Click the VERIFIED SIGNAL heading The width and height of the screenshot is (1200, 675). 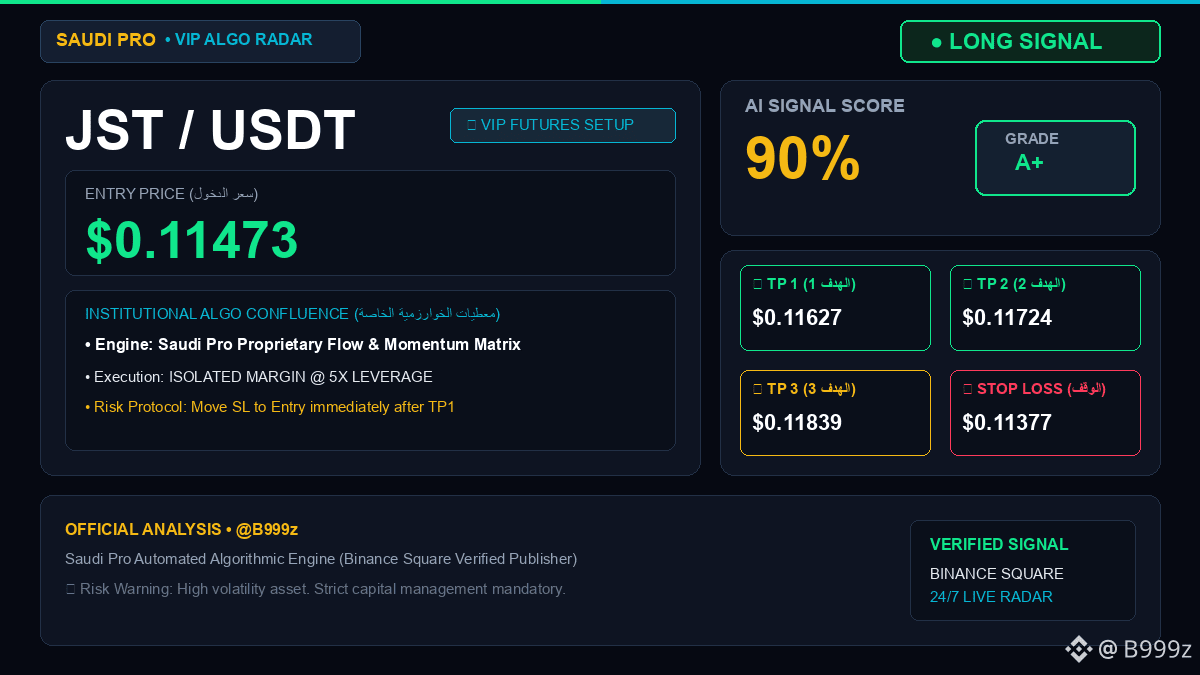(x=999, y=545)
